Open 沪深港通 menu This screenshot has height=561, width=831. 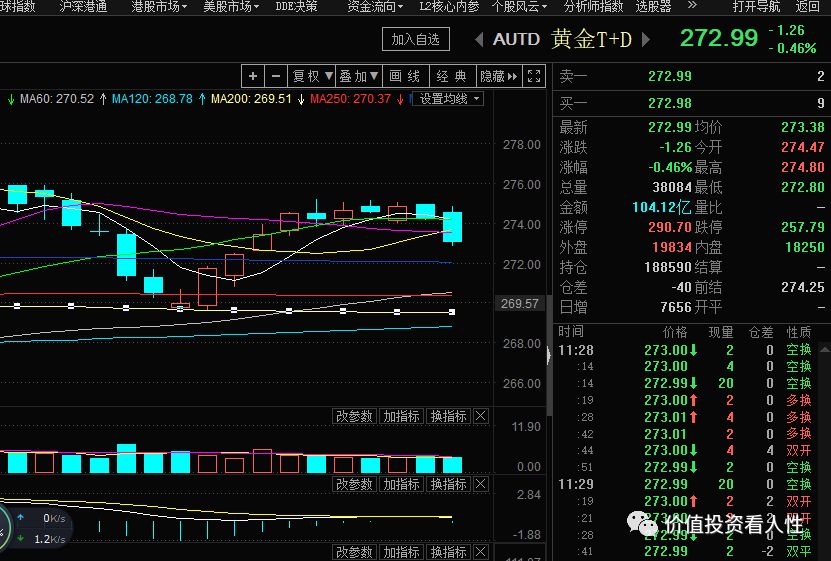click(83, 6)
